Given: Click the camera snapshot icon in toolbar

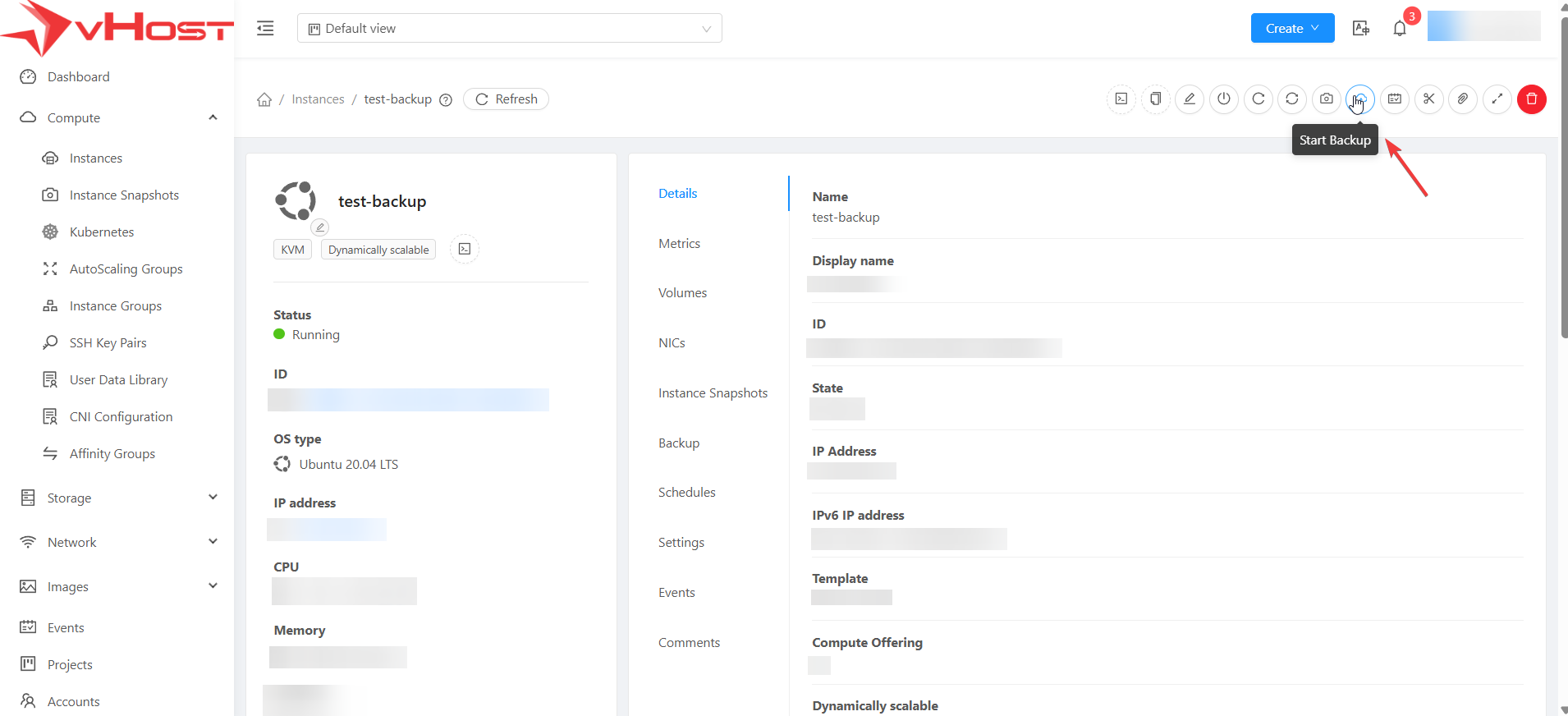Looking at the screenshot, I should 1326,99.
